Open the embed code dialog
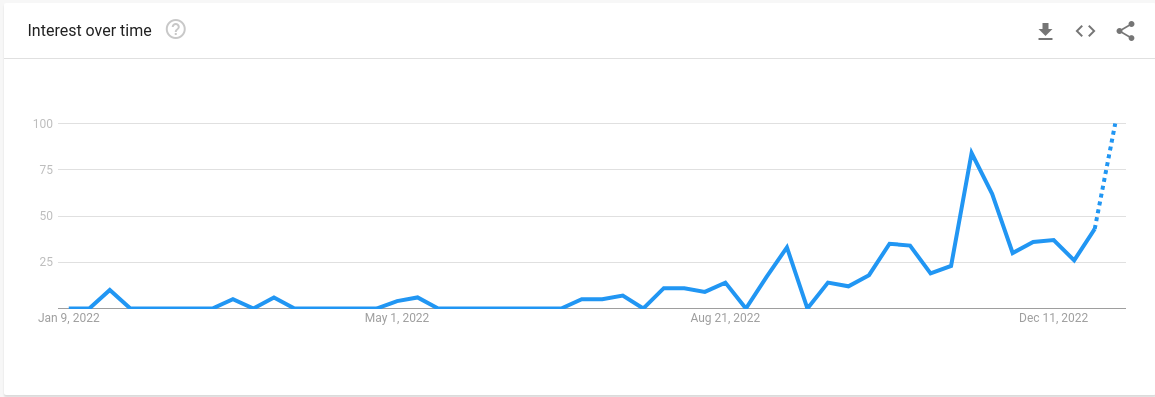This screenshot has width=1155, height=397. coord(1085,31)
